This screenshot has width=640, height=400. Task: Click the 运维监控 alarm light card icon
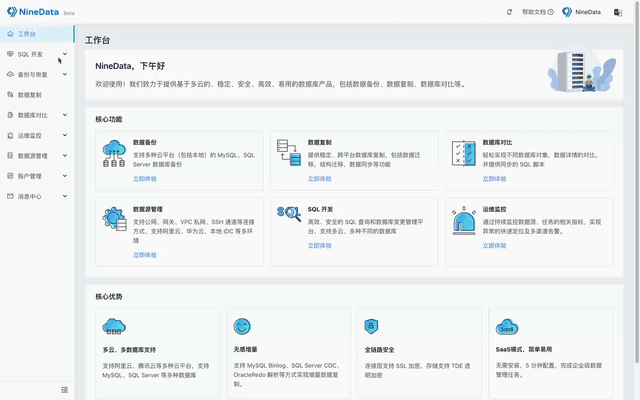coord(464,220)
